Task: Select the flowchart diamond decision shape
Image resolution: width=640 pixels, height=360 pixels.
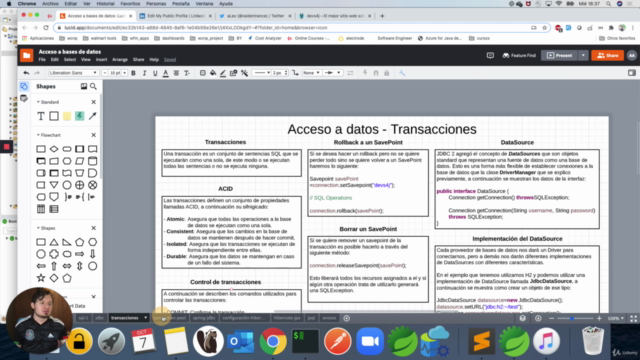Action: (x=54, y=149)
